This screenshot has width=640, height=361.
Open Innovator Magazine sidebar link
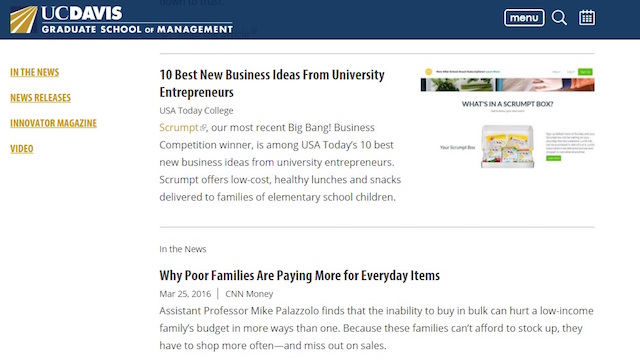(53, 123)
